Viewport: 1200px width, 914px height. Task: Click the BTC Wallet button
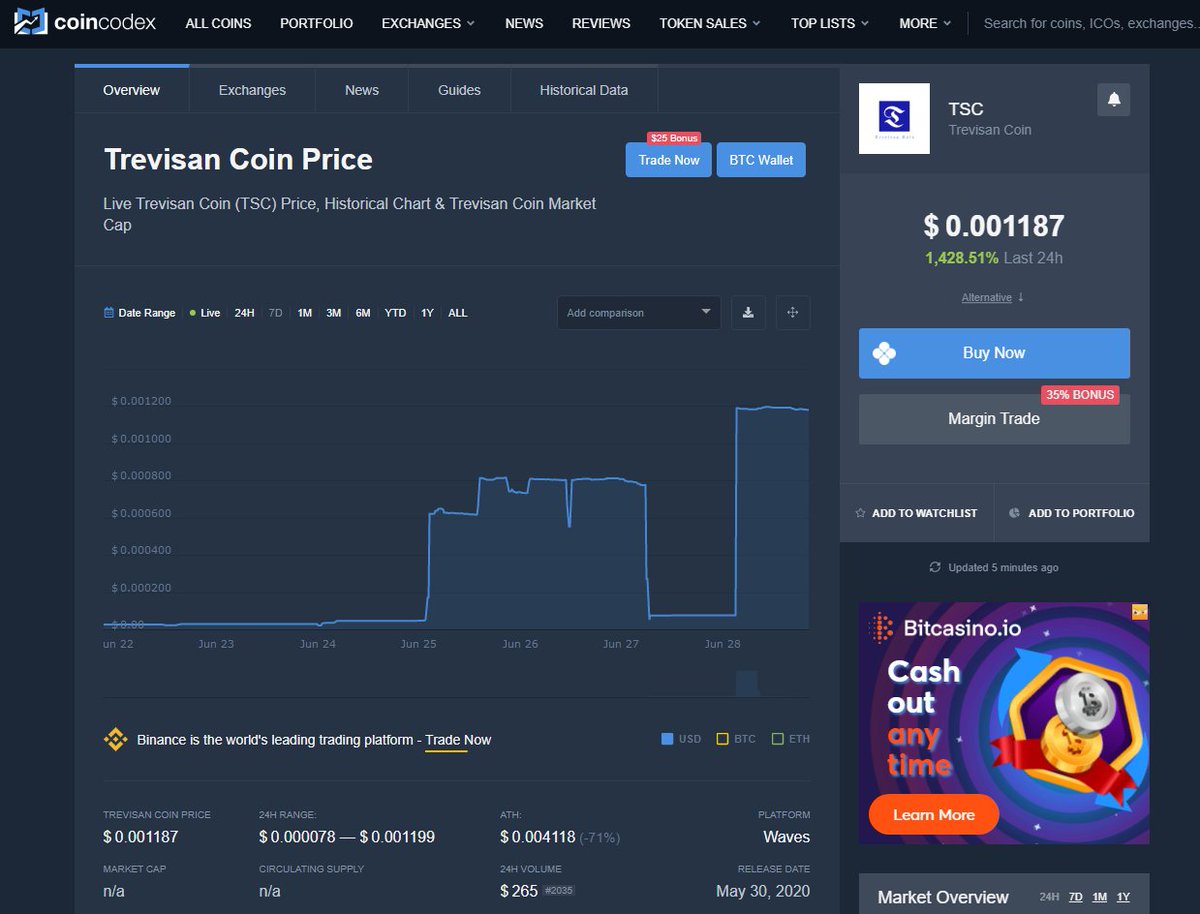pos(761,160)
